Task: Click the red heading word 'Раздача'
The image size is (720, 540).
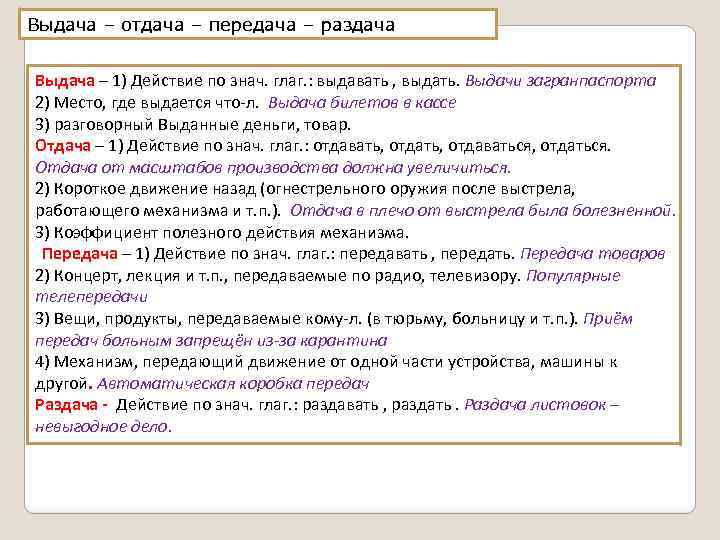Action: coord(67,405)
